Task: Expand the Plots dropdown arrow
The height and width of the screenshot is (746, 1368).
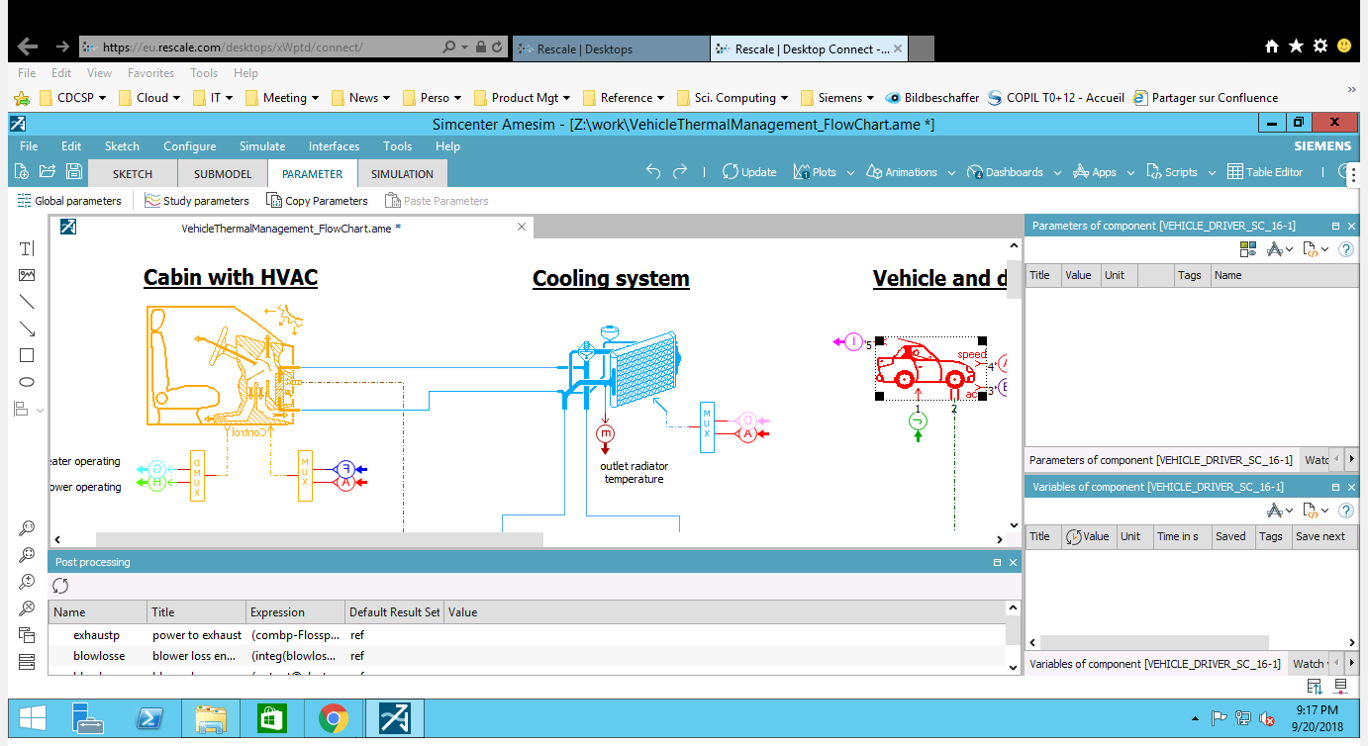Action: pyautogui.click(x=850, y=173)
